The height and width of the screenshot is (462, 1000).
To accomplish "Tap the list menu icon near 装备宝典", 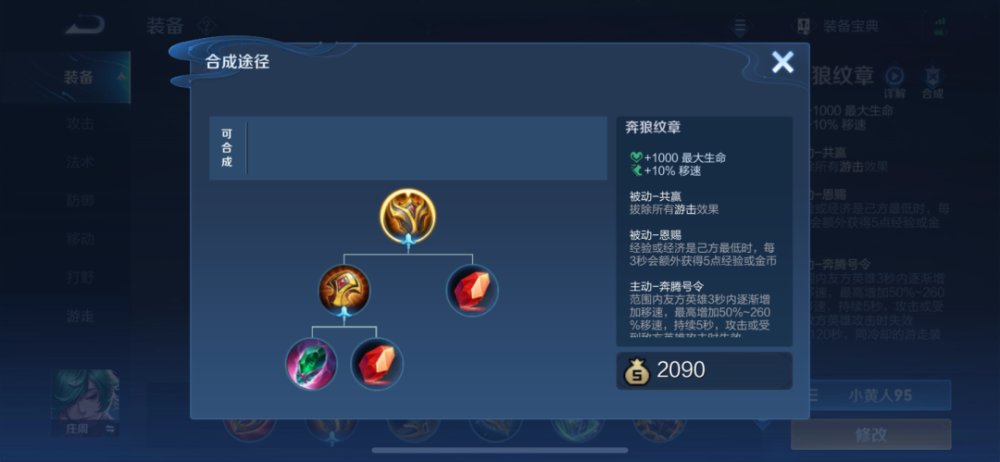I will [x=739, y=27].
